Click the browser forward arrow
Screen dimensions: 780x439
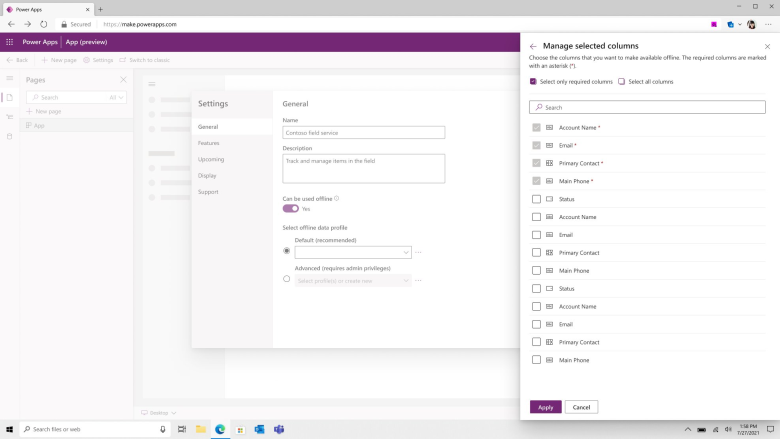(27, 24)
